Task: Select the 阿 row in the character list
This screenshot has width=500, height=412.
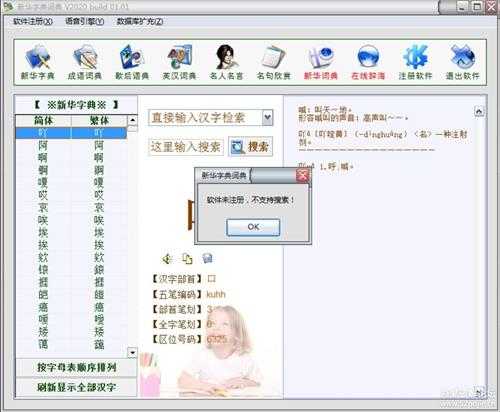Action: [71, 145]
